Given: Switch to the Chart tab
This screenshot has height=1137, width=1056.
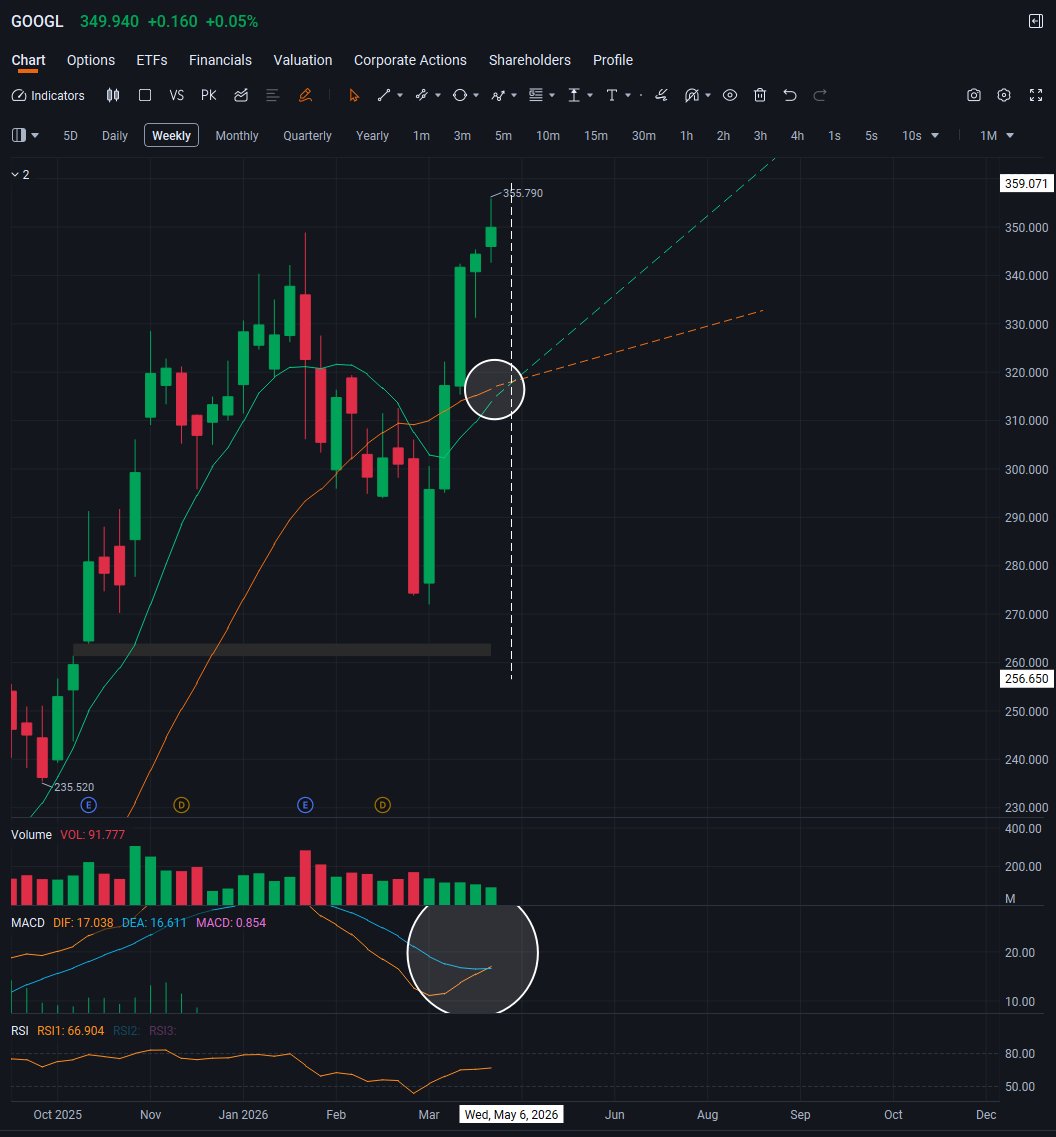Looking at the screenshot, I should 28,60.
